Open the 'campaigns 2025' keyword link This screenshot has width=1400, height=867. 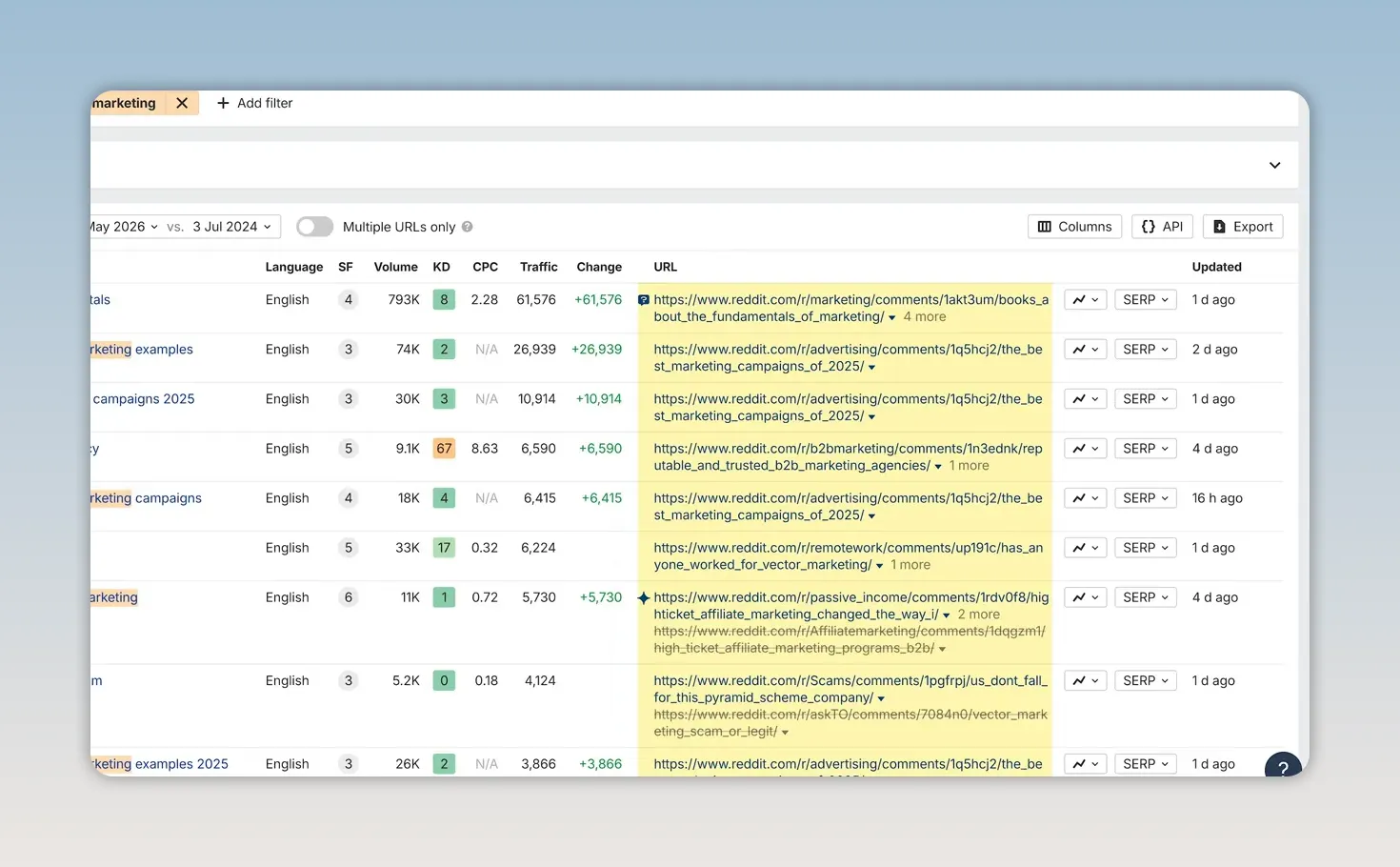pos(144,399)
